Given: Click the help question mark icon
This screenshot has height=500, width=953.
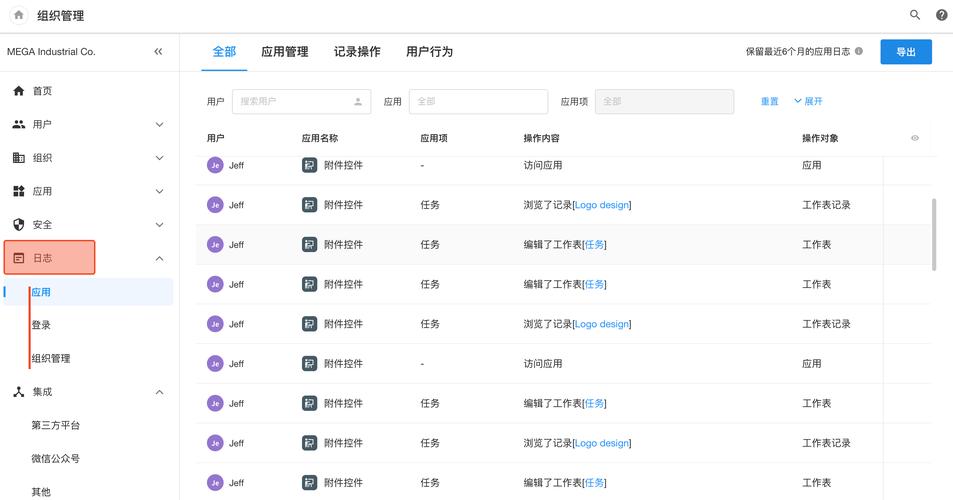Looking at the screenshot, I should pyautogui.click(x=942, y=15).
